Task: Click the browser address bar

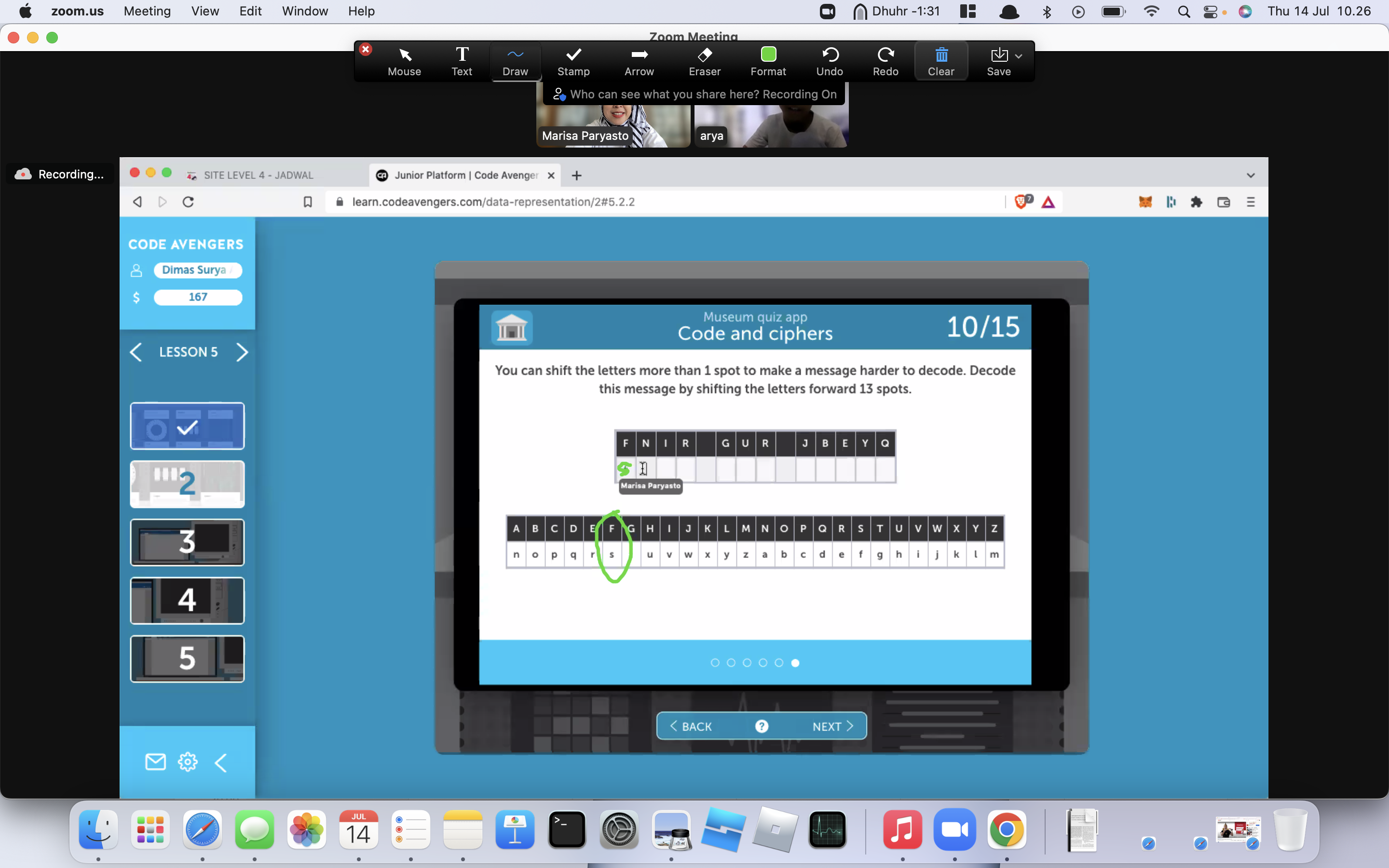Action: point(666,202)
